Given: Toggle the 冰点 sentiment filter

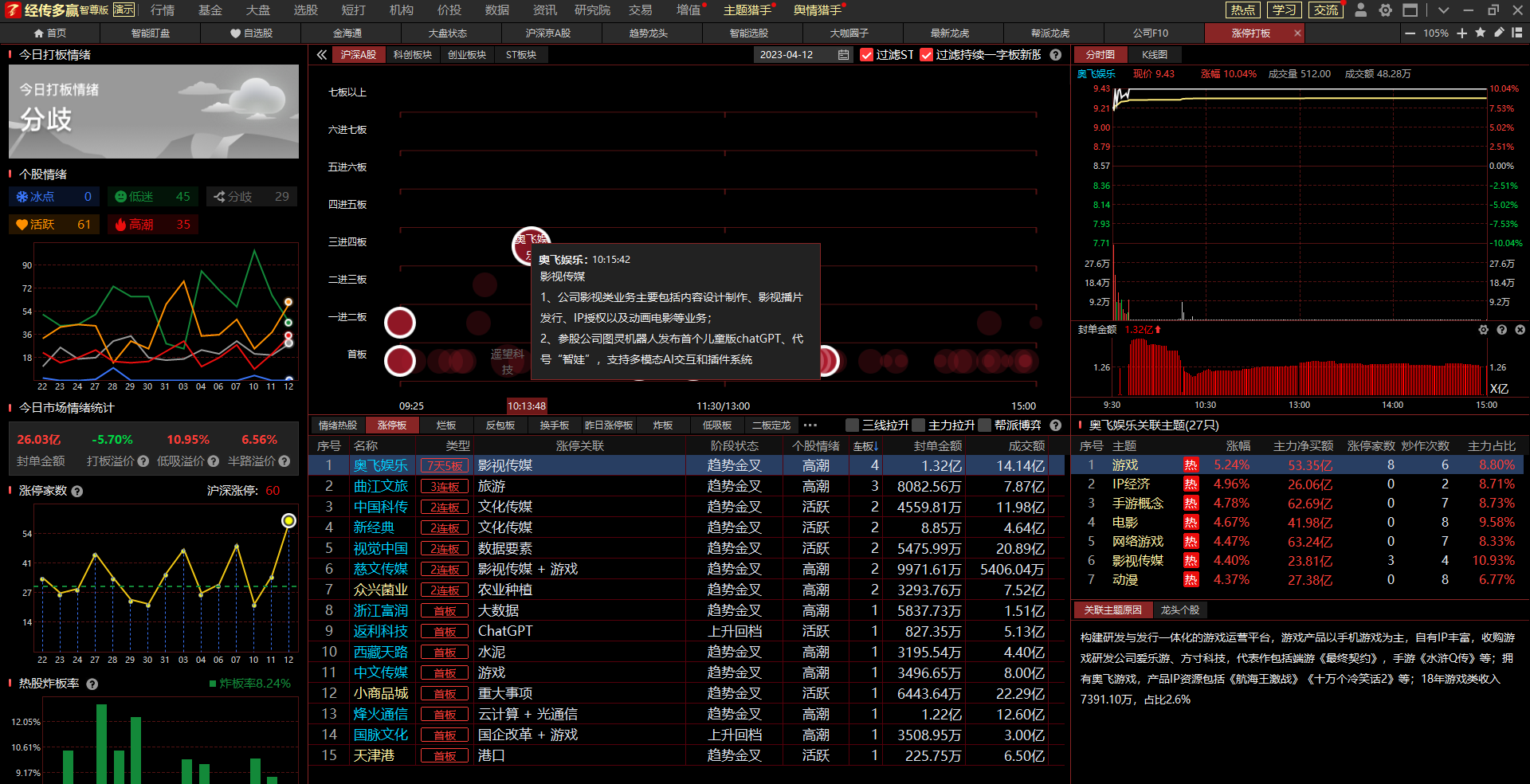Looking at the screenshot, I should [x=55, y=196].
